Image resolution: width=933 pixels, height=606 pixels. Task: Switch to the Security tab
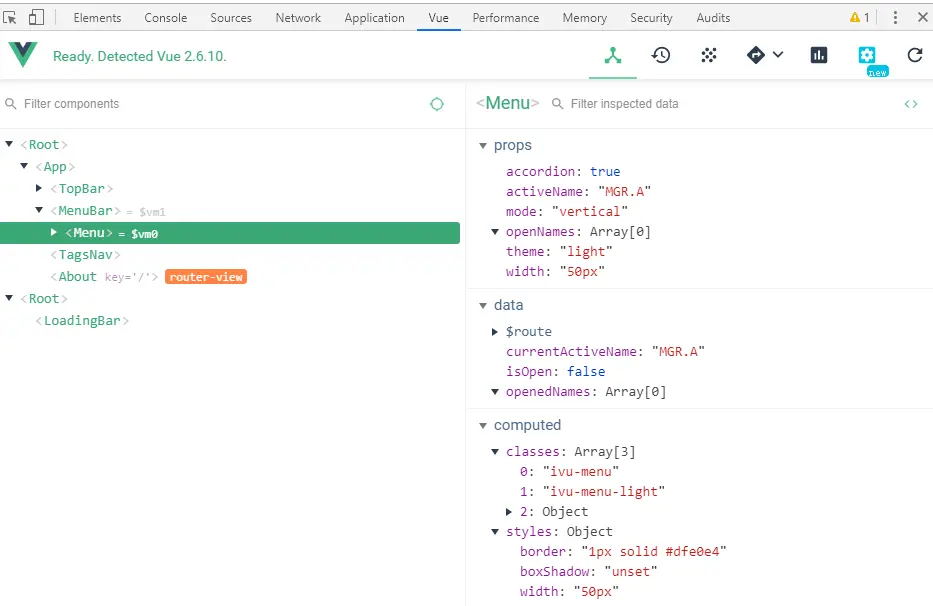[652, 18]
